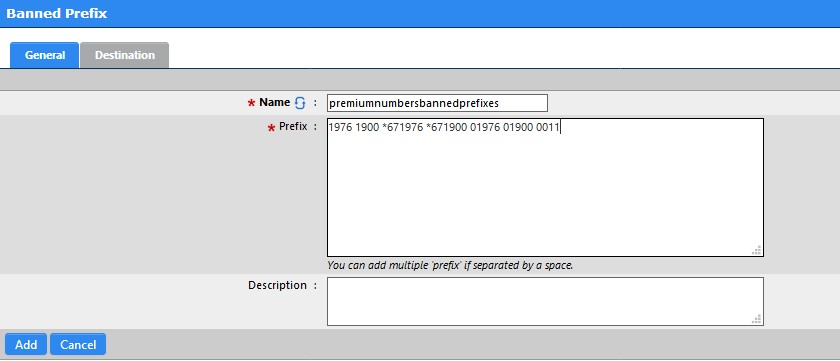Grab the Prefix textarea resize handle
The height and width of the screenshot is (361, 840).
tap(757, 251)
